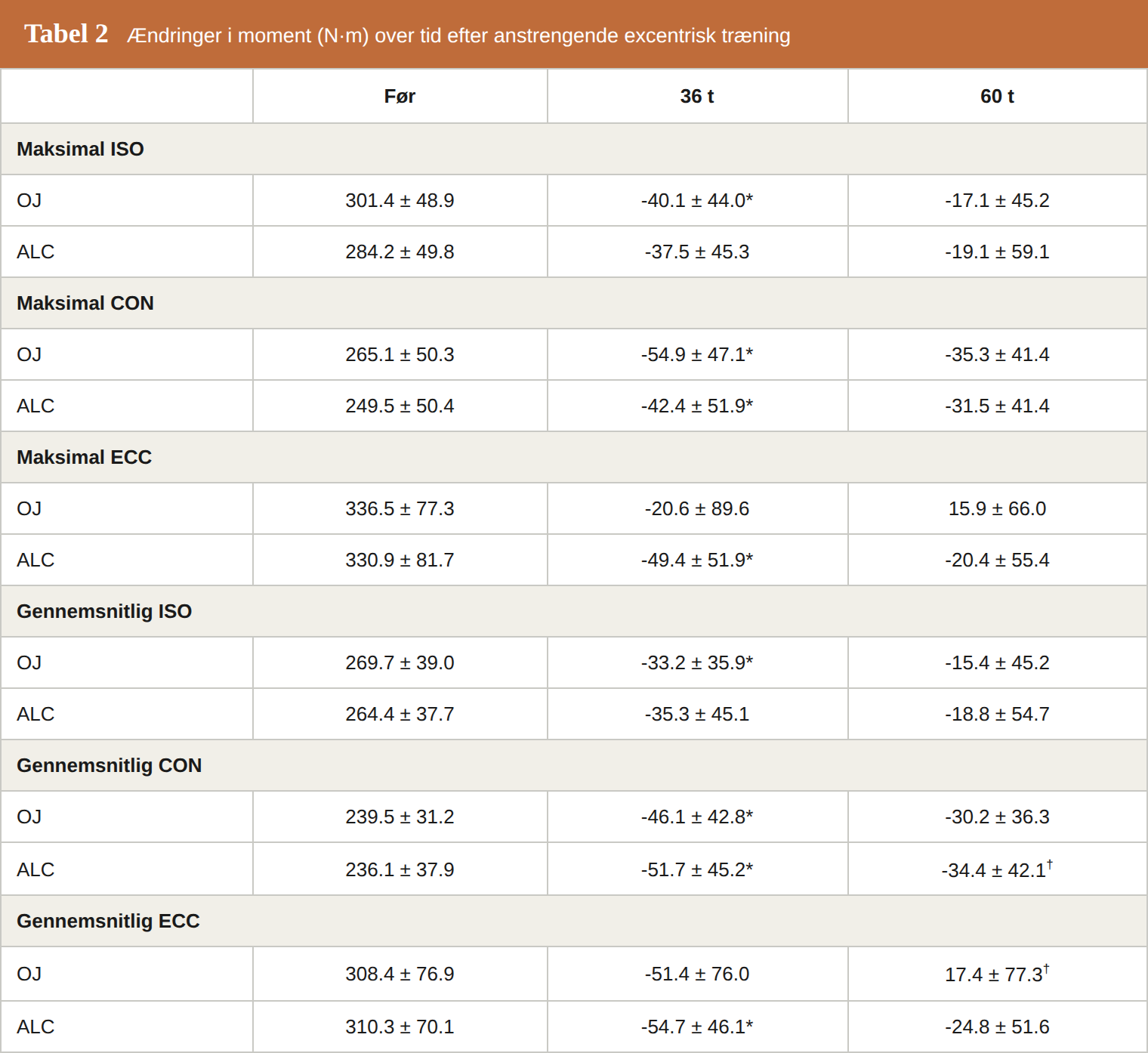Click the 'Gennemsnitlig ISO' section row
This screenshot has width=1148, height=1053.
[x=574, y=611]
